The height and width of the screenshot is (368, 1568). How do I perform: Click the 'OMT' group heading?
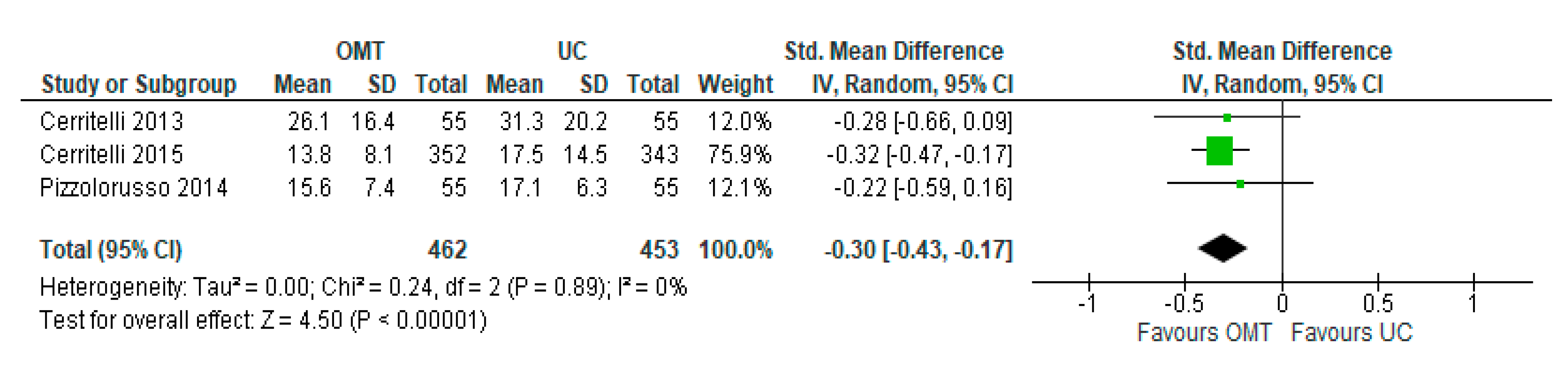(x=360, y=51)
